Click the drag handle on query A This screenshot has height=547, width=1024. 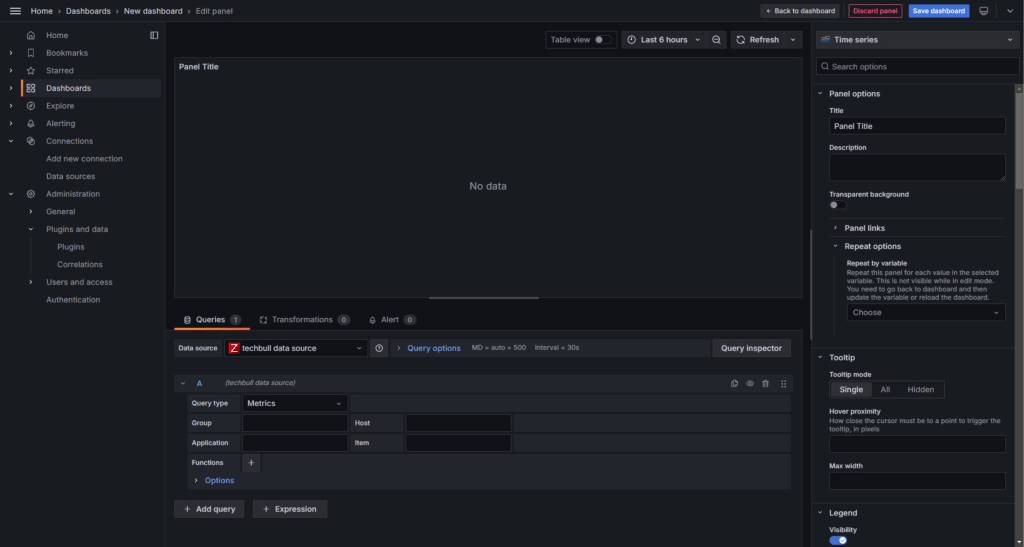[783, 383]
